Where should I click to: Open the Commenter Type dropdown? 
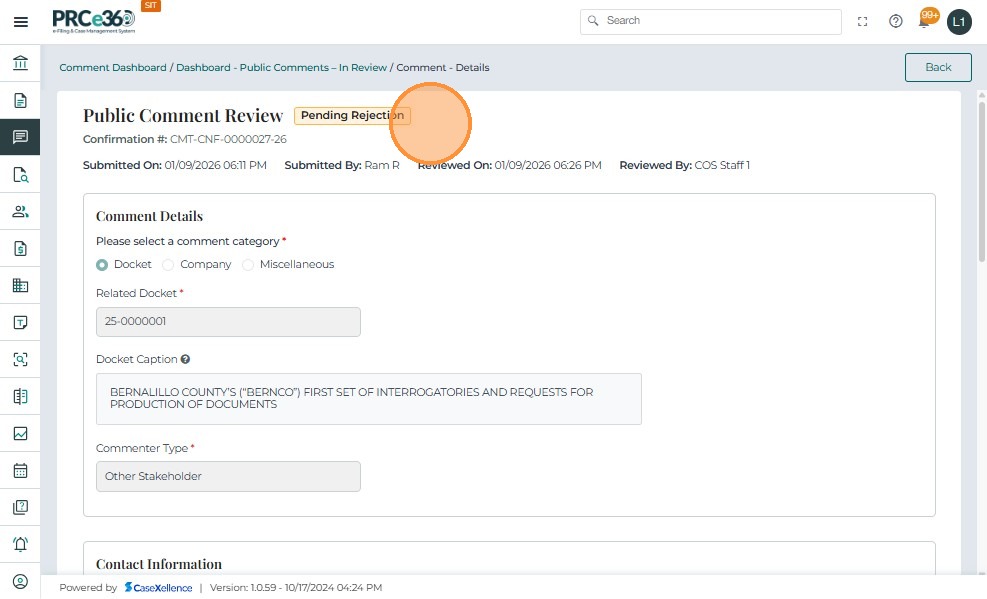[228, 476]
